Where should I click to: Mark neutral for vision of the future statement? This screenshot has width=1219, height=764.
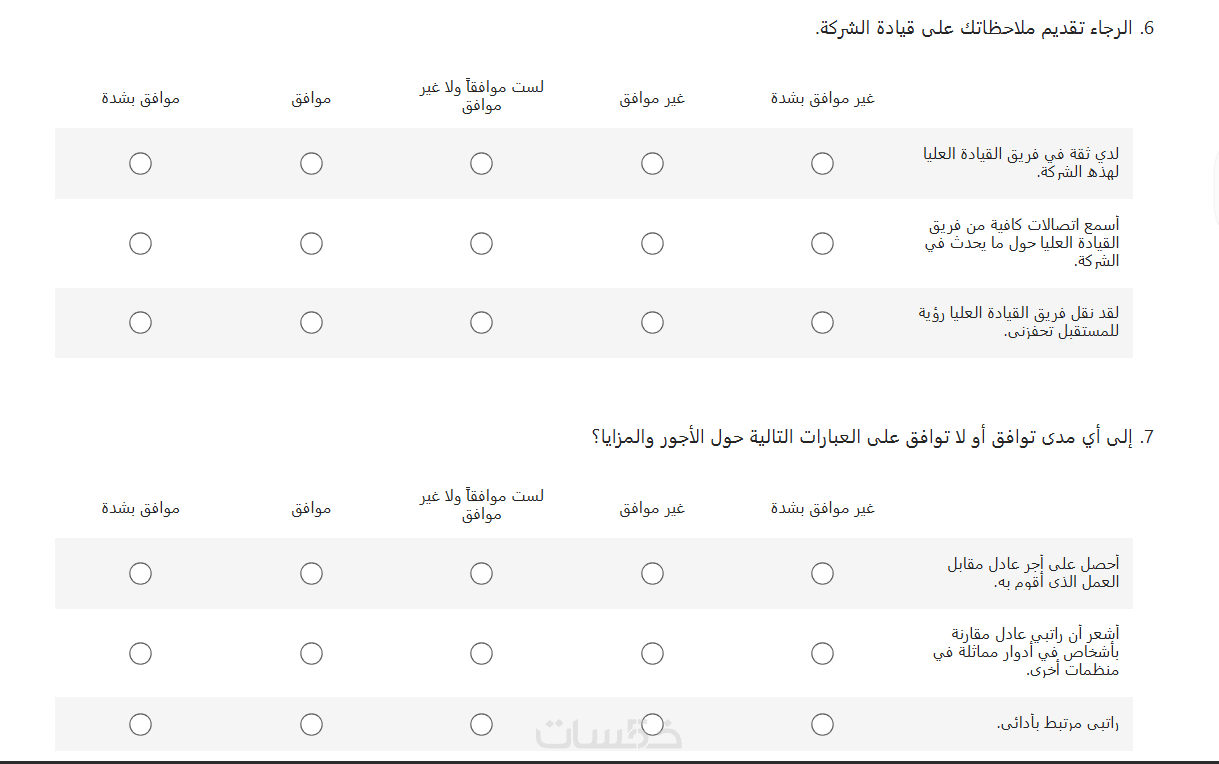coord(481,322)
